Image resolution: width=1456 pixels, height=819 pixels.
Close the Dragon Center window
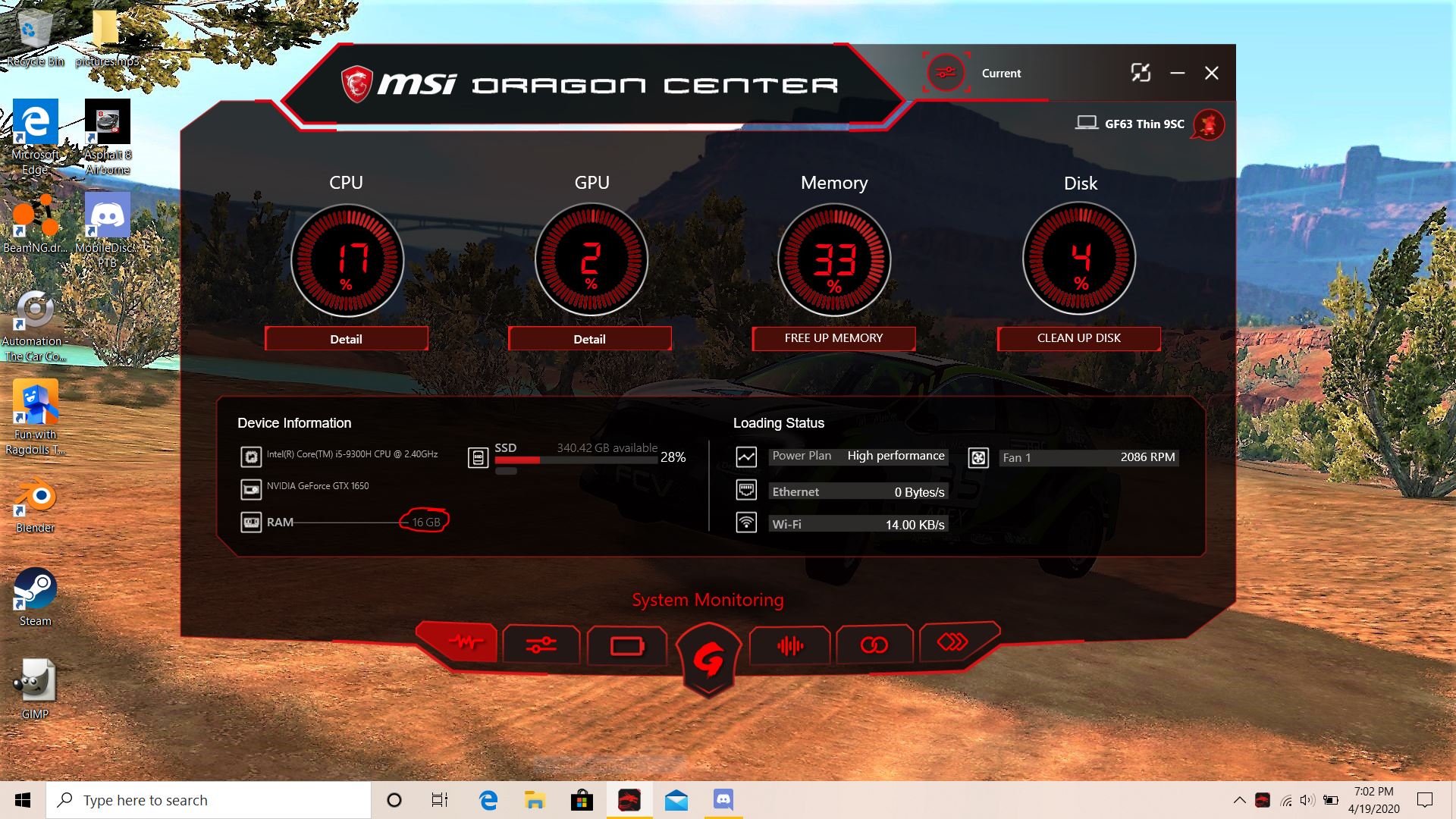(x=1212, y=73)
